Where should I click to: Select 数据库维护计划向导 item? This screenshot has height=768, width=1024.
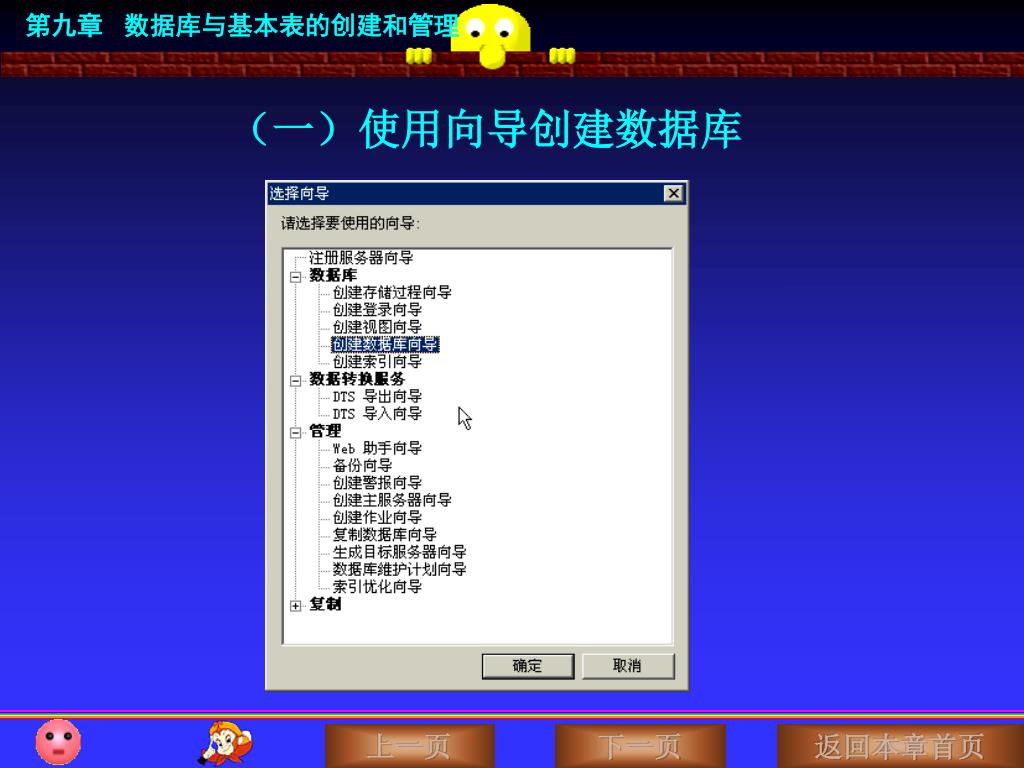[x=400, y=569]
